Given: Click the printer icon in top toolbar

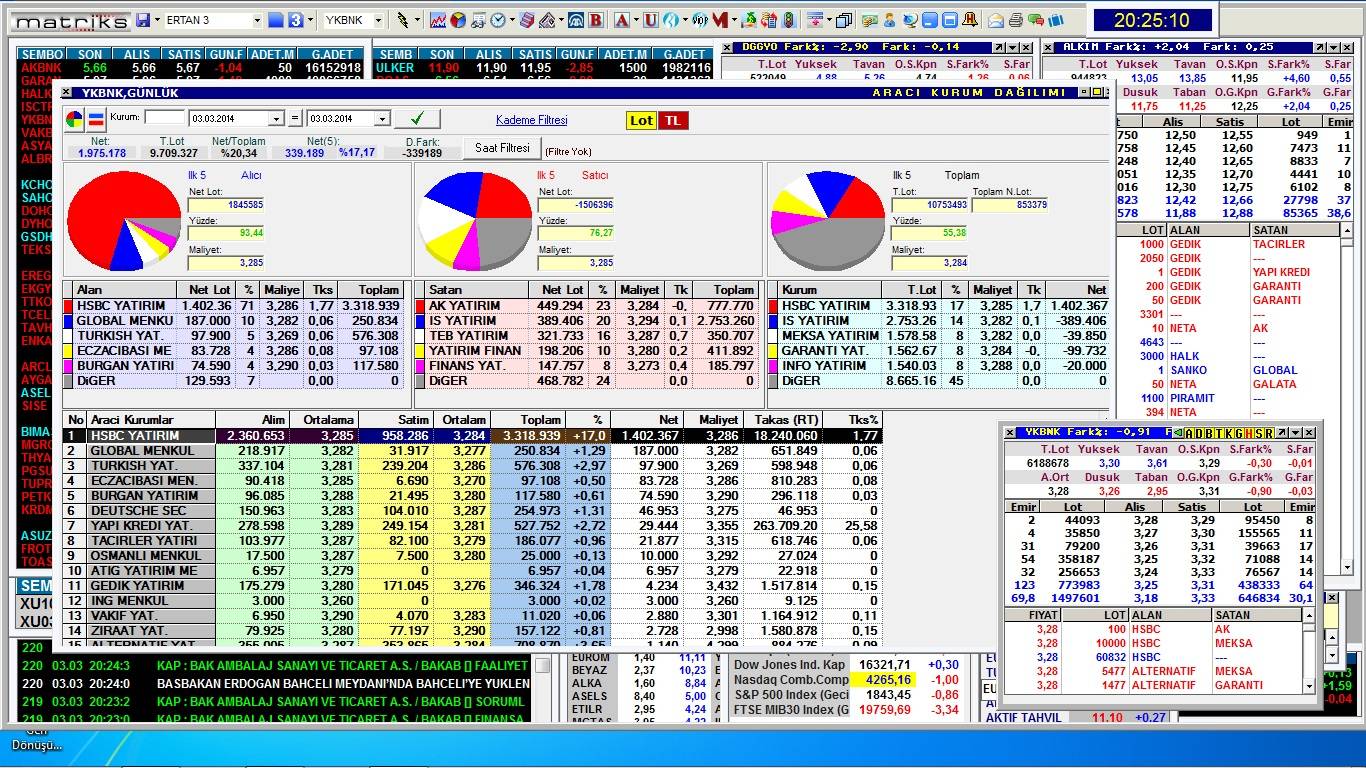Looking at the screenshot, I should [x=1015, y=20].
